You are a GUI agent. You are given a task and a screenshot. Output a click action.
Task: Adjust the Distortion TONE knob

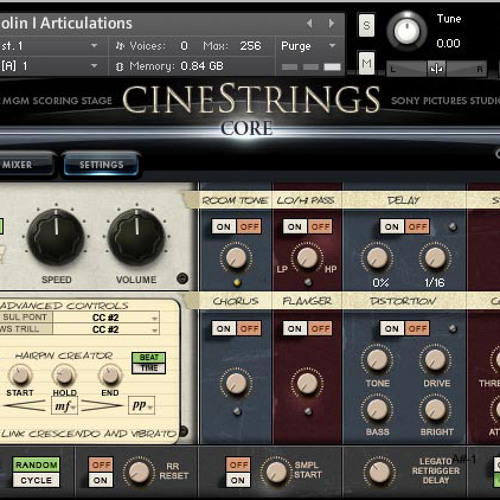377,360
